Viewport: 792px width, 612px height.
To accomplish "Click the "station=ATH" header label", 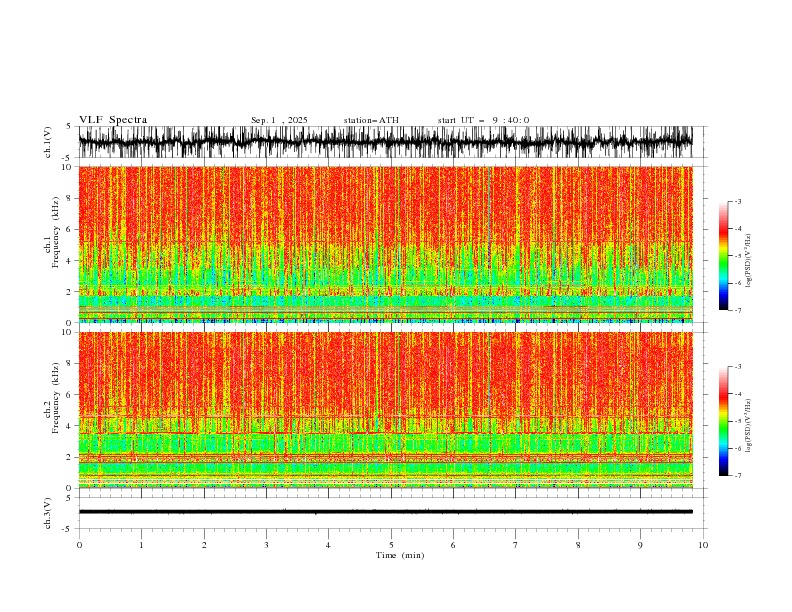I will click(371, 120).
